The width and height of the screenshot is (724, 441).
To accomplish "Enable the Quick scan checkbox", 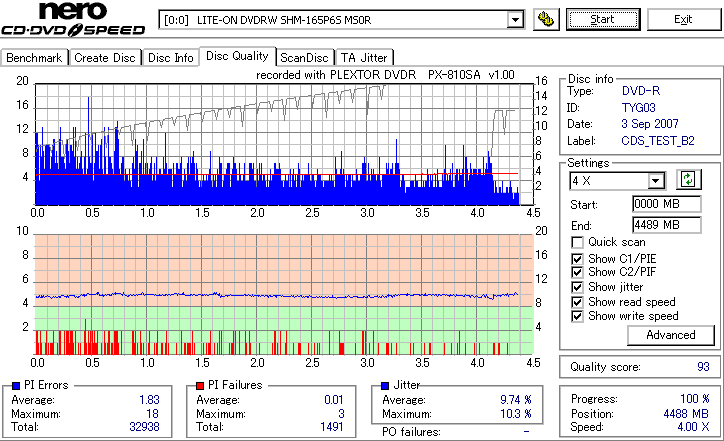I will point(577,242).
